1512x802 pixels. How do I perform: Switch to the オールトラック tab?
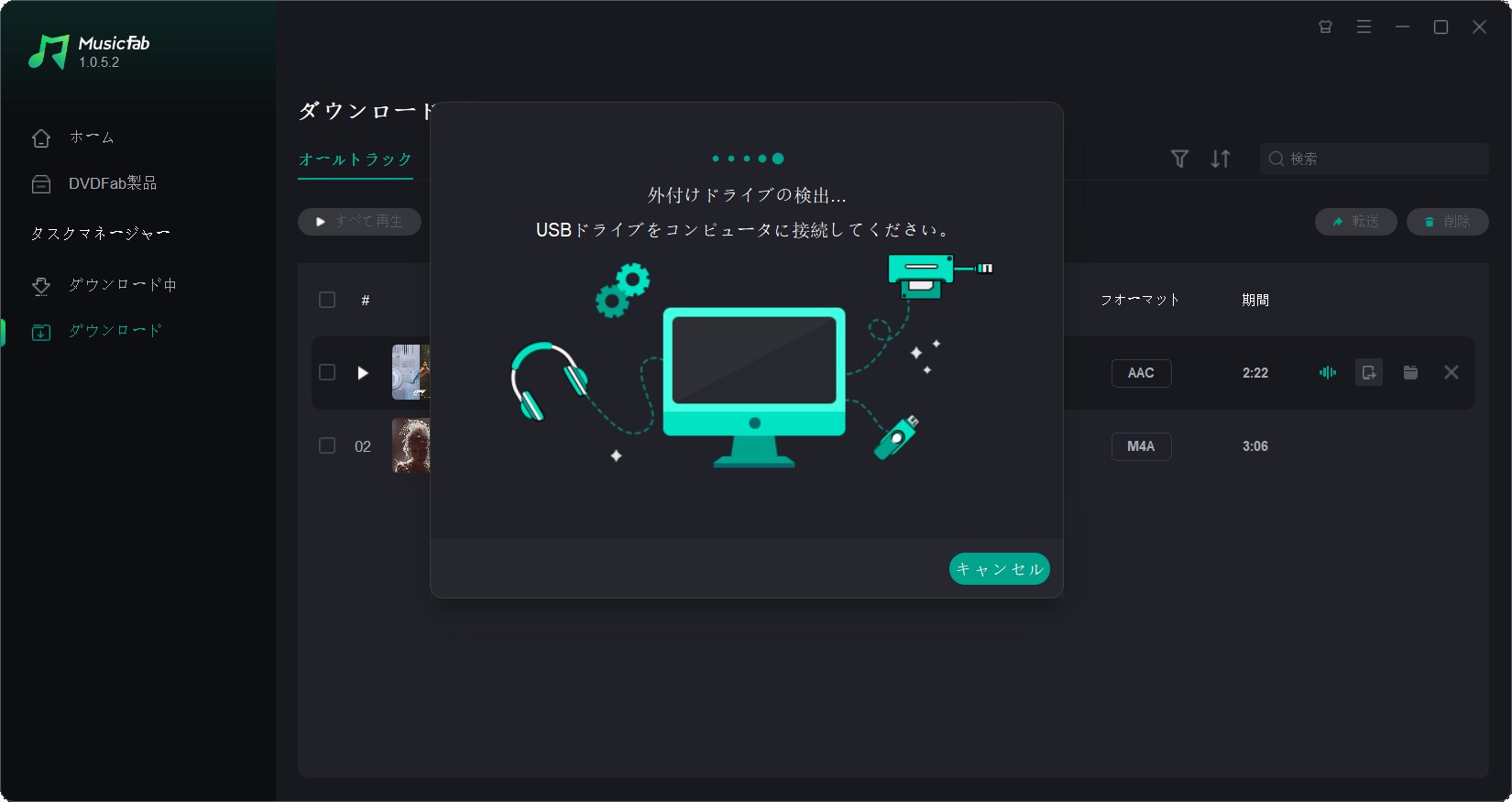(356, 159)
